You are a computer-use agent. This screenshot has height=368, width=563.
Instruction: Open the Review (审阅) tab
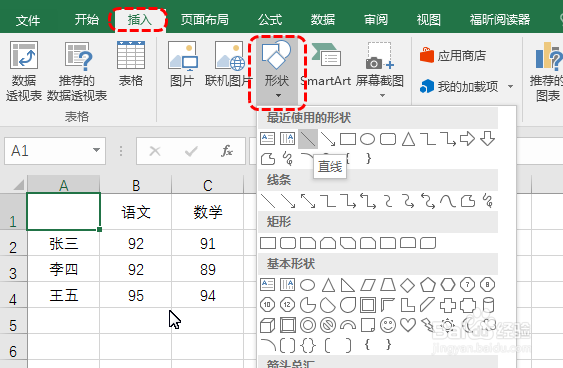(x=376, y=19)
